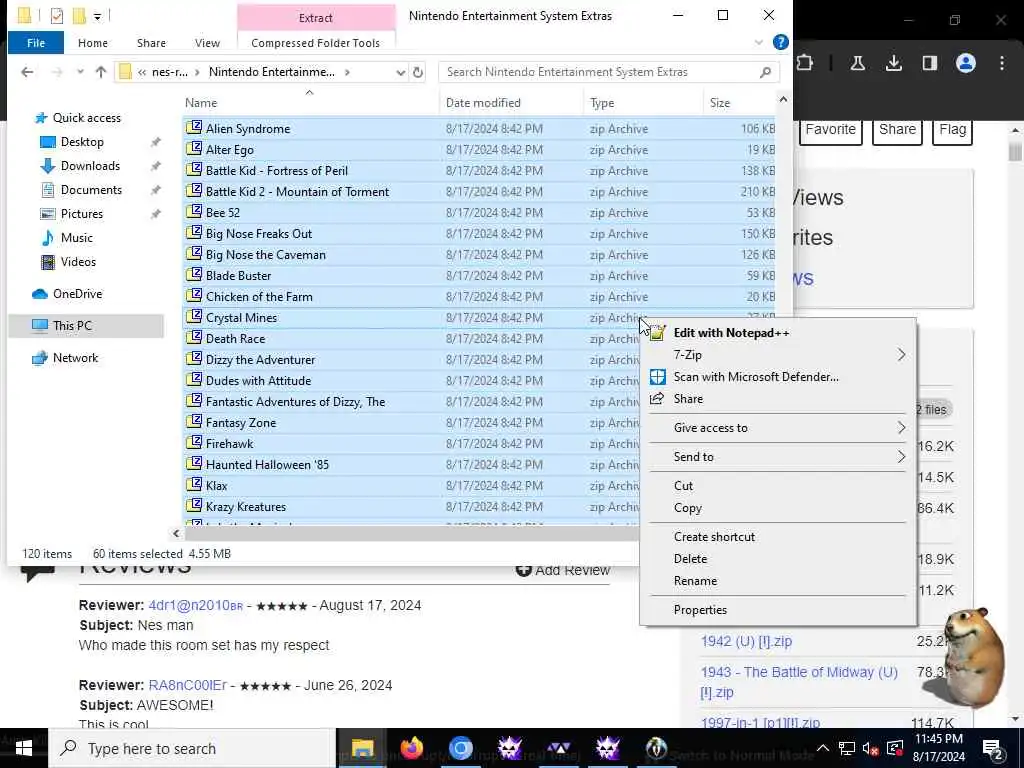Go back with the Back arrow
The height and width of the screenshot is (768, 1024).
[27, 72]
